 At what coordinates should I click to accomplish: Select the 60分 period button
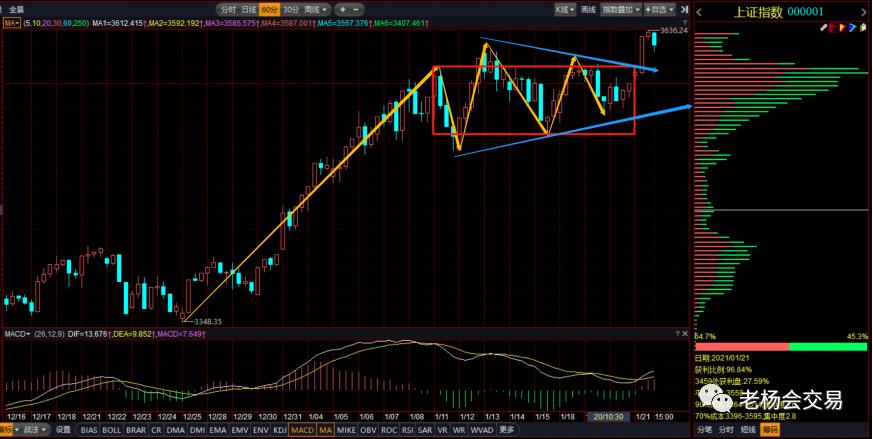coord(269,9)
